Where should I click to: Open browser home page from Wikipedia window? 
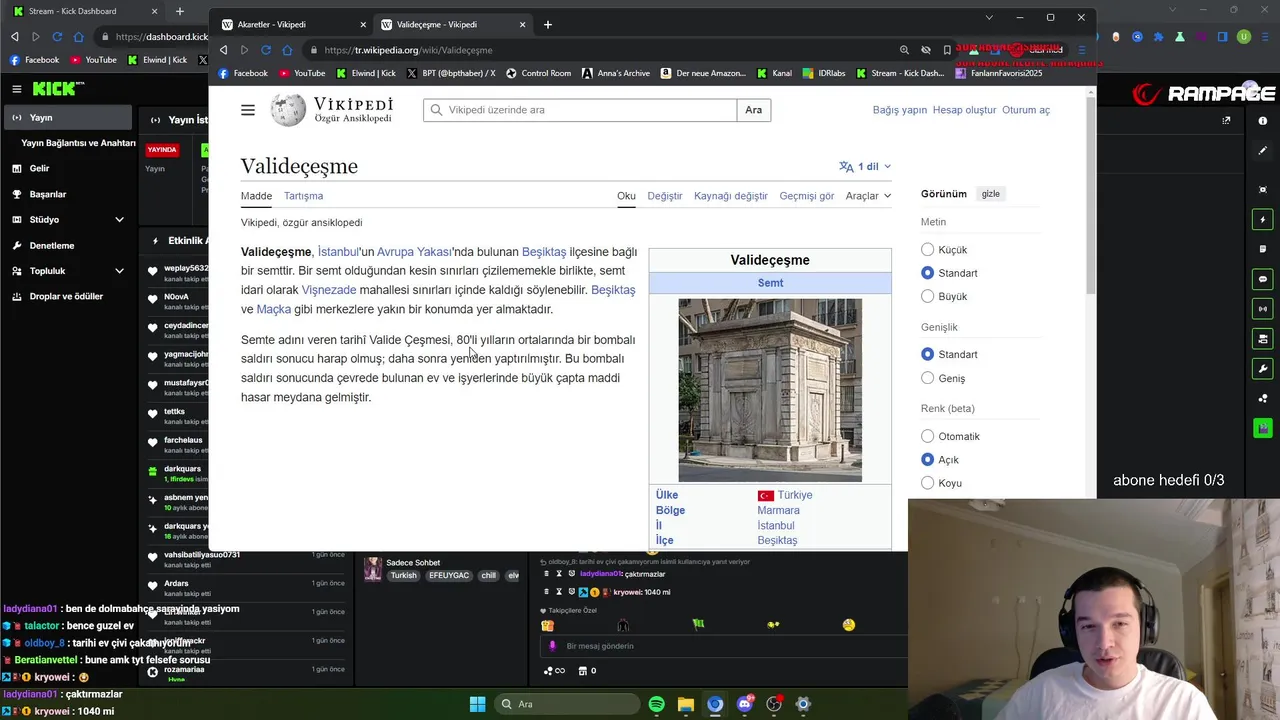click(287, 50)
